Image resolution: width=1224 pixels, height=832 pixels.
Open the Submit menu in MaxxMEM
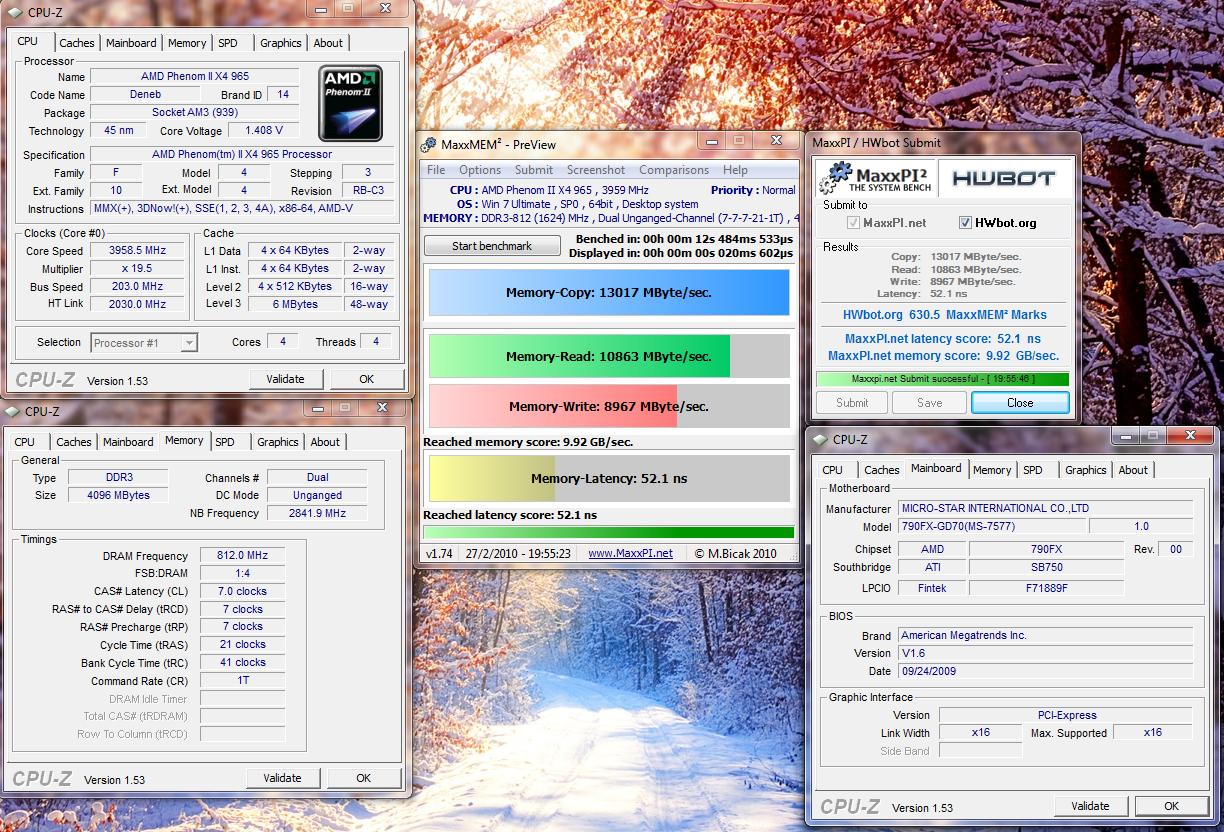click(534, 170)
